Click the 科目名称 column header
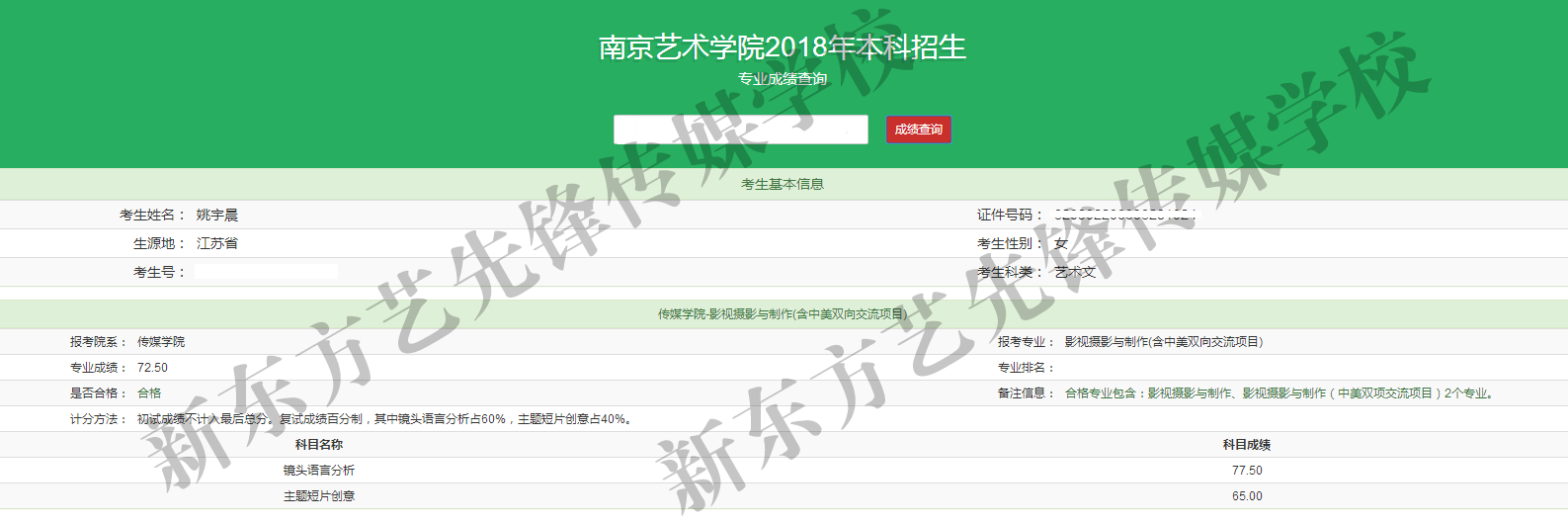This screenshot has width=1568, height=523. coord(319,445)
